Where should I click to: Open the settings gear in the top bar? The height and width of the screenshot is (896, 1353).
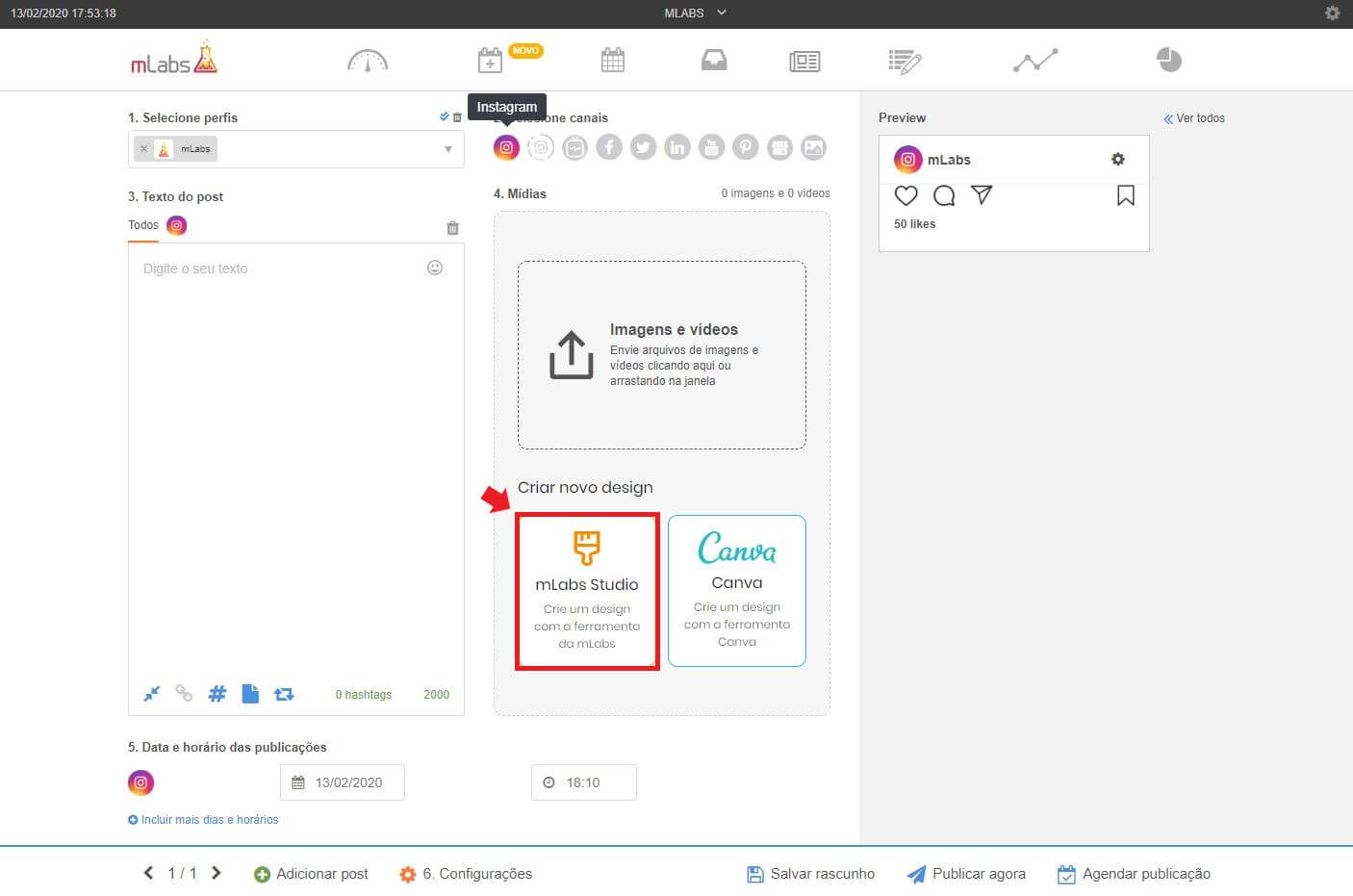pyautogui.click(x=1332, y=13)
